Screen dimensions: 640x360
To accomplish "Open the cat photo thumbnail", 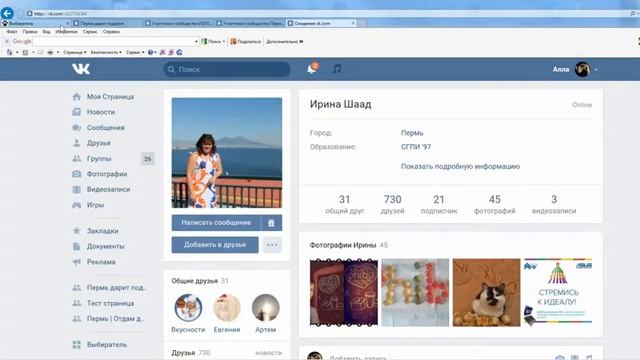I will pos(487,292).
